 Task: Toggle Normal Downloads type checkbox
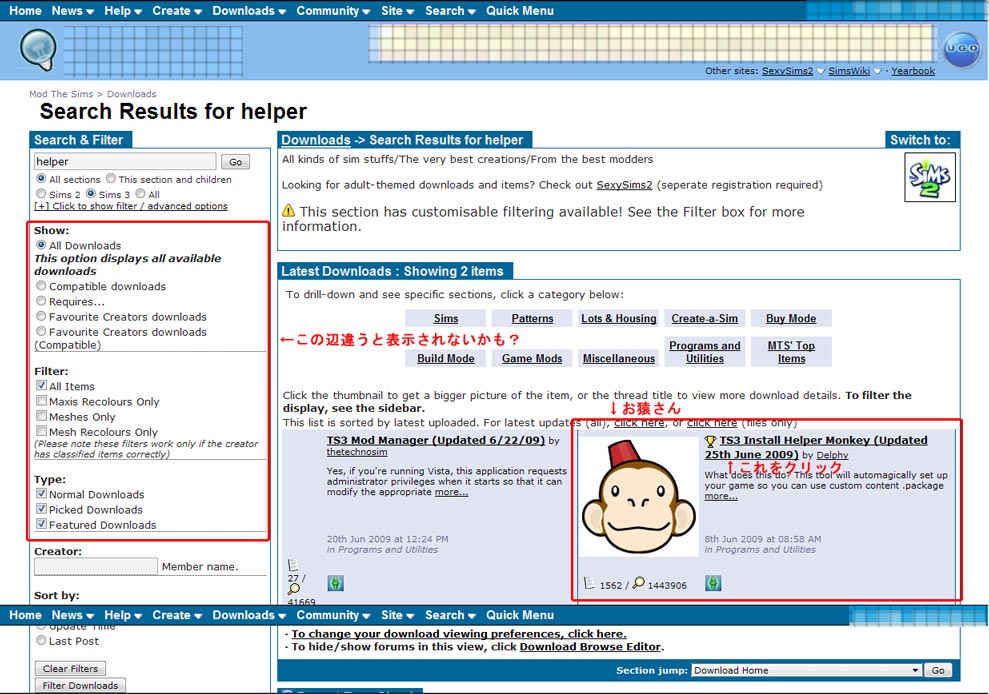click(x=41, y=493)
